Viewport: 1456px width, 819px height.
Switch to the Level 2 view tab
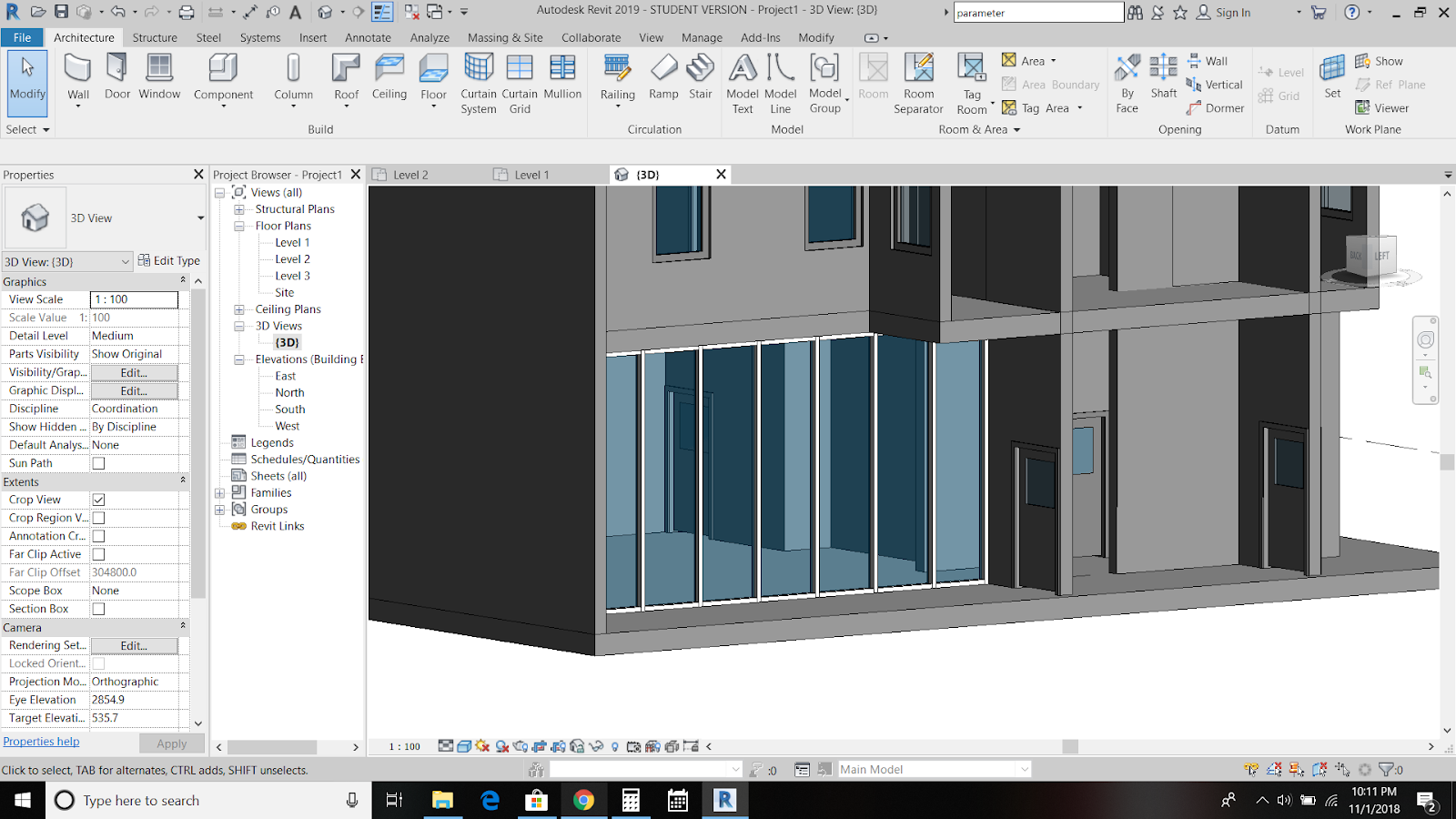coord(410,175)
